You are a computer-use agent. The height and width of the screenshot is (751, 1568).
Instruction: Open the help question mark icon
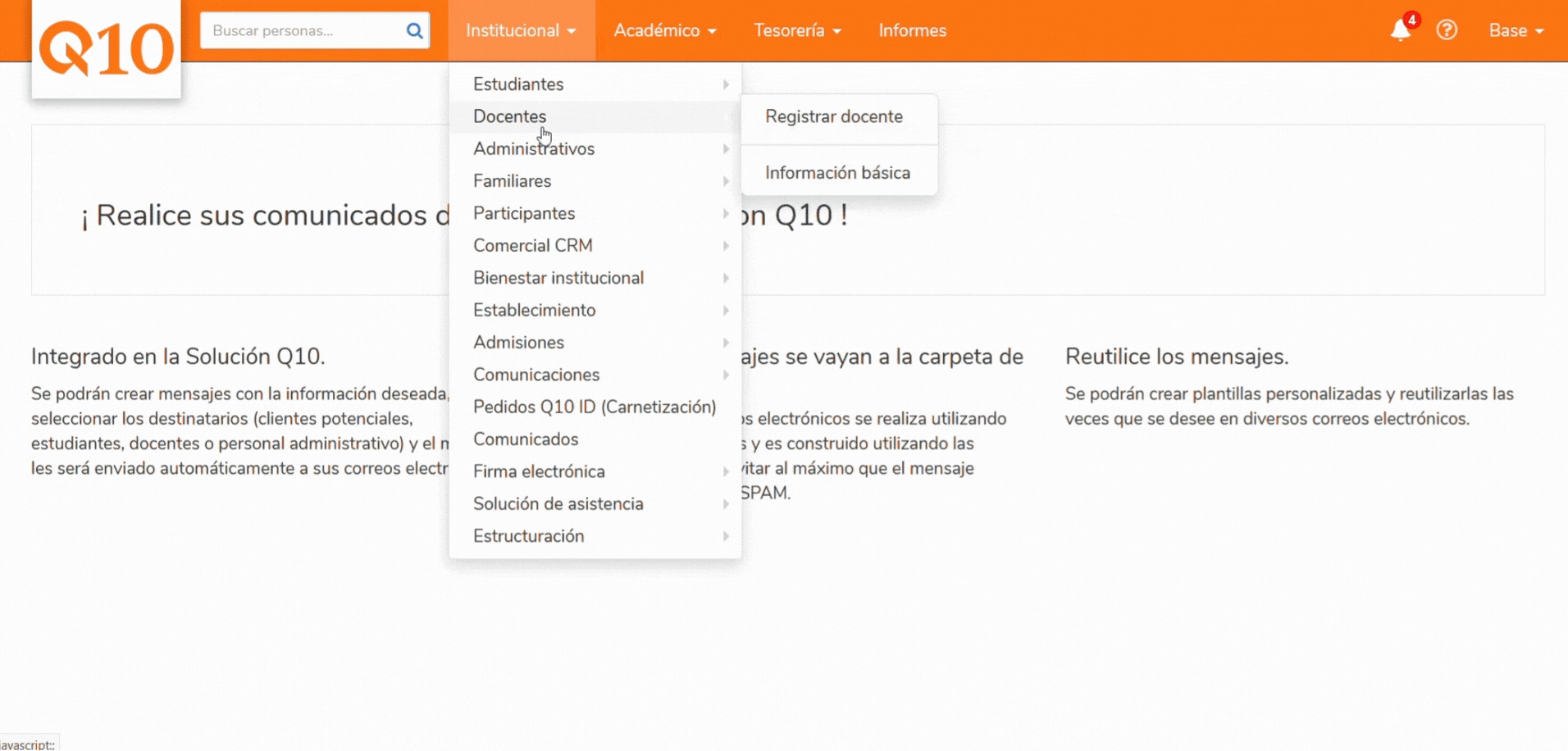point(1447,30)
